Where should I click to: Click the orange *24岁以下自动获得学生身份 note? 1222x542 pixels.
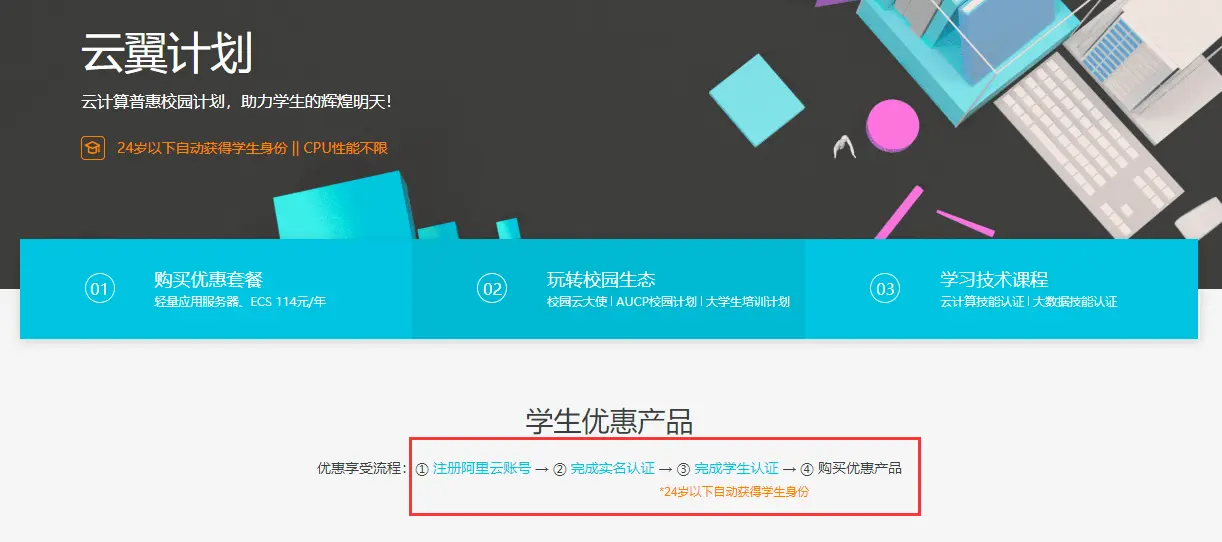(734, 492)
